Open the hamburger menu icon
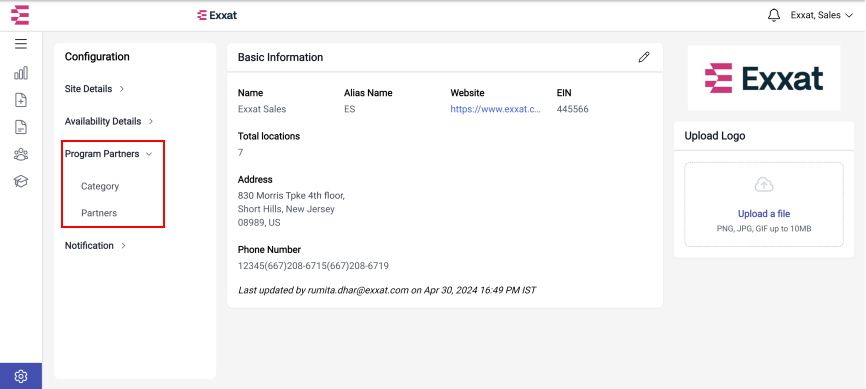866x389 pixels. click(21, 44)
